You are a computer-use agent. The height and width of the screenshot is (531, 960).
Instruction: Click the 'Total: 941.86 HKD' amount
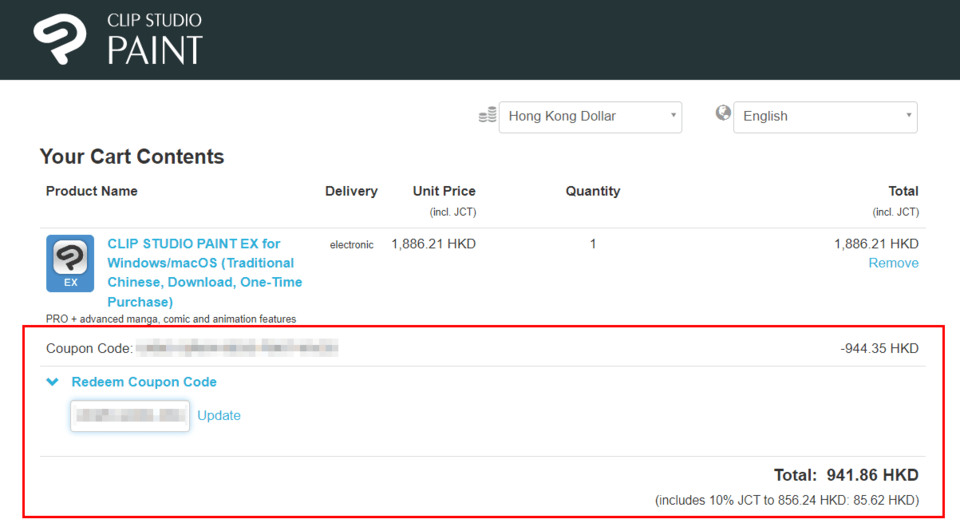click(846, 475)
